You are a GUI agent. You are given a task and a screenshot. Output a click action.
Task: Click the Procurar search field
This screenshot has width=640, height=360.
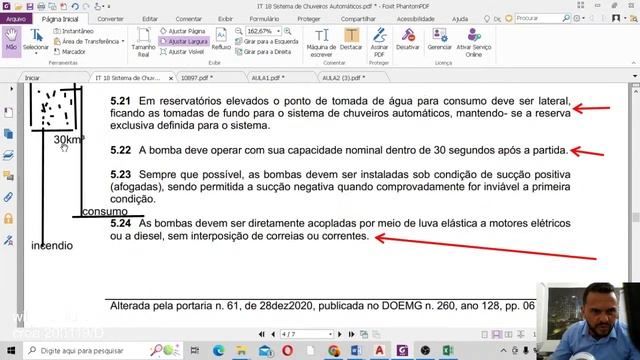pos(538,18)
